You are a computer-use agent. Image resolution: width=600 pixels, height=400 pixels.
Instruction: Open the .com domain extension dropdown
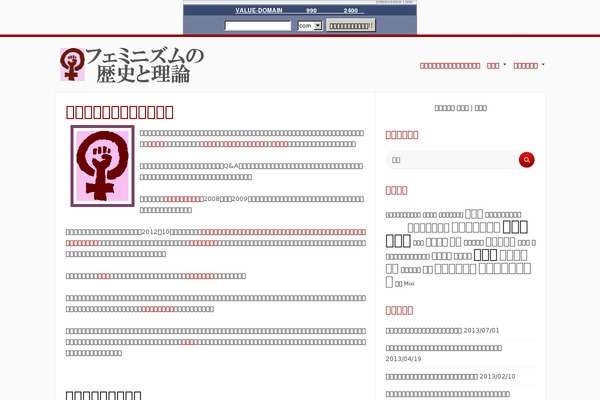click(x=310, y=26)
